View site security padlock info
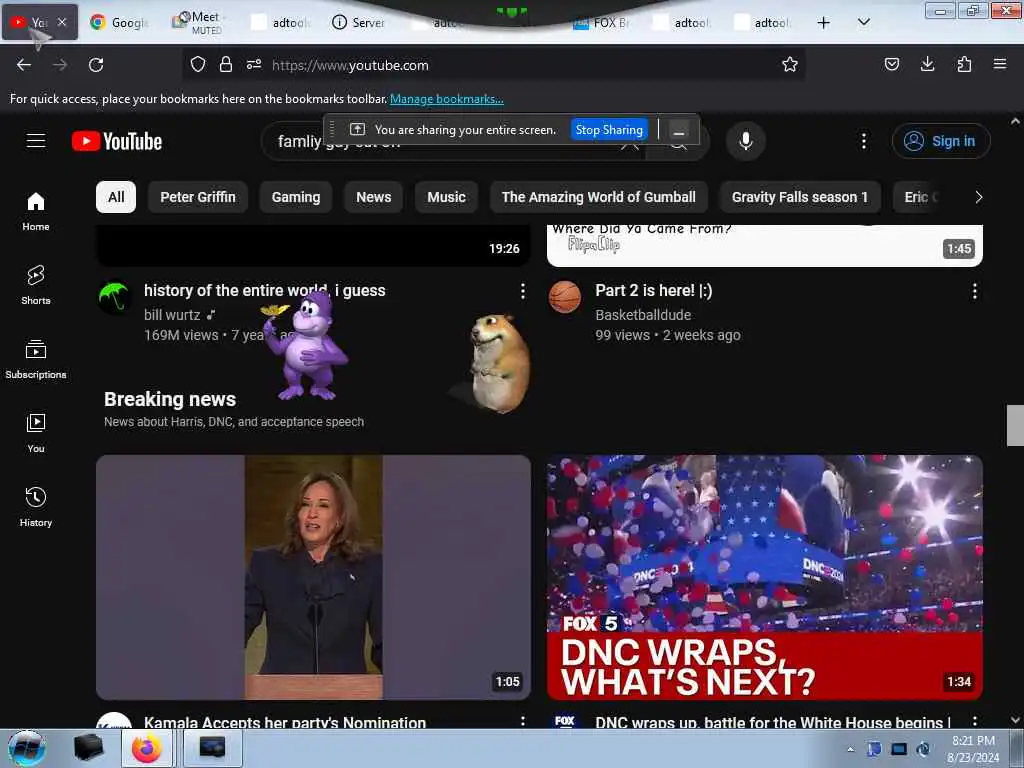Screen dimensions: 1024x768 point(226,65)
